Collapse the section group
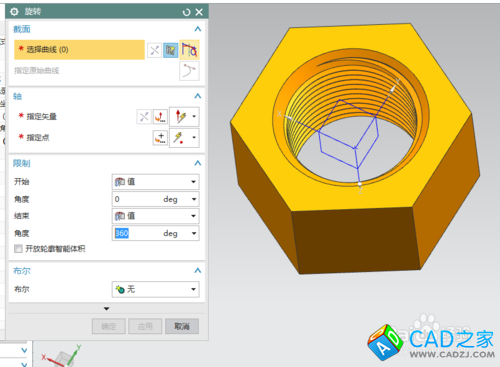Screen dimensions: 500x367 pyautogui.click(x=198, y=29)
